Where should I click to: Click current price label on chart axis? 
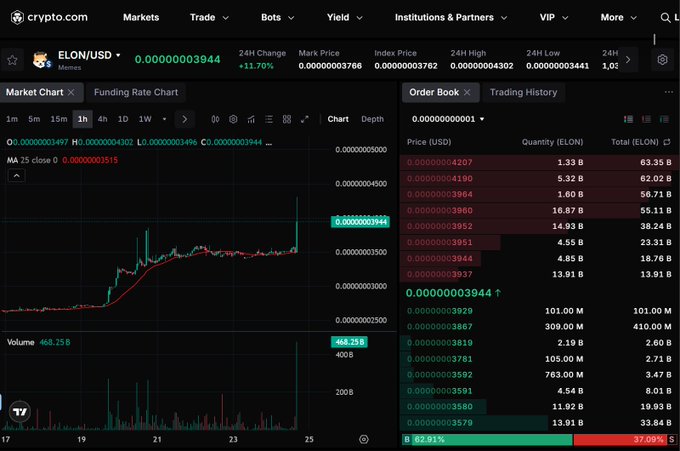click(x=360, y=222)
